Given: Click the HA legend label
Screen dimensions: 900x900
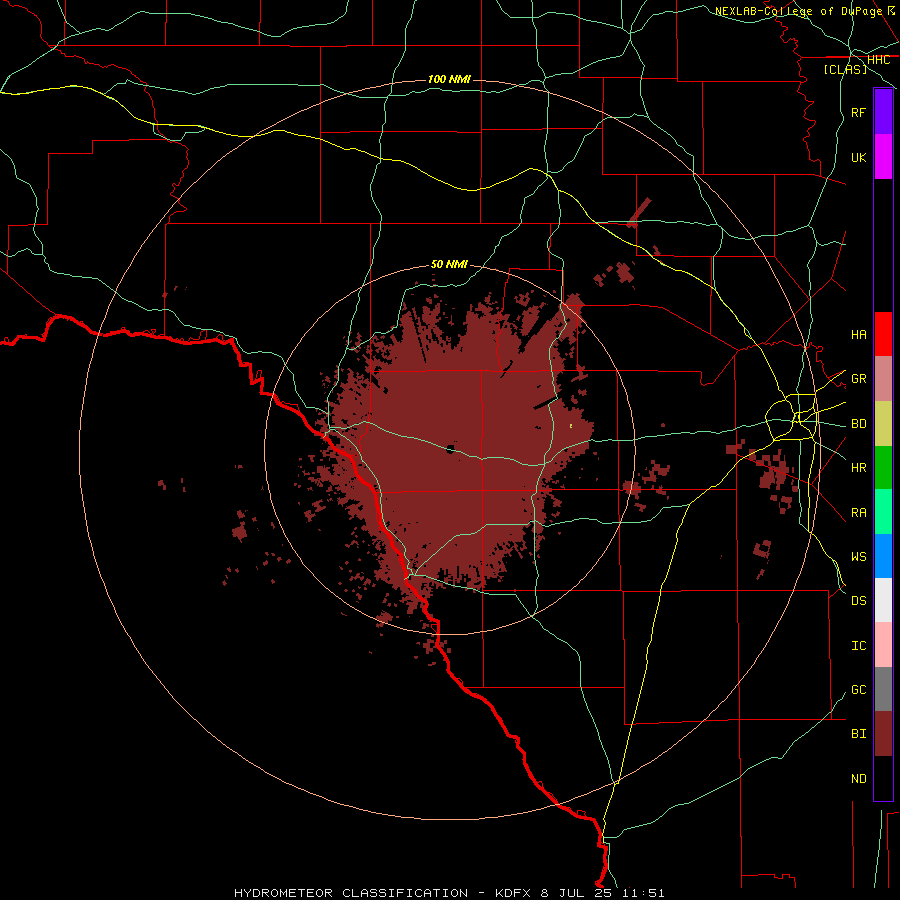Looking at the screenshot, I should 858,334.
